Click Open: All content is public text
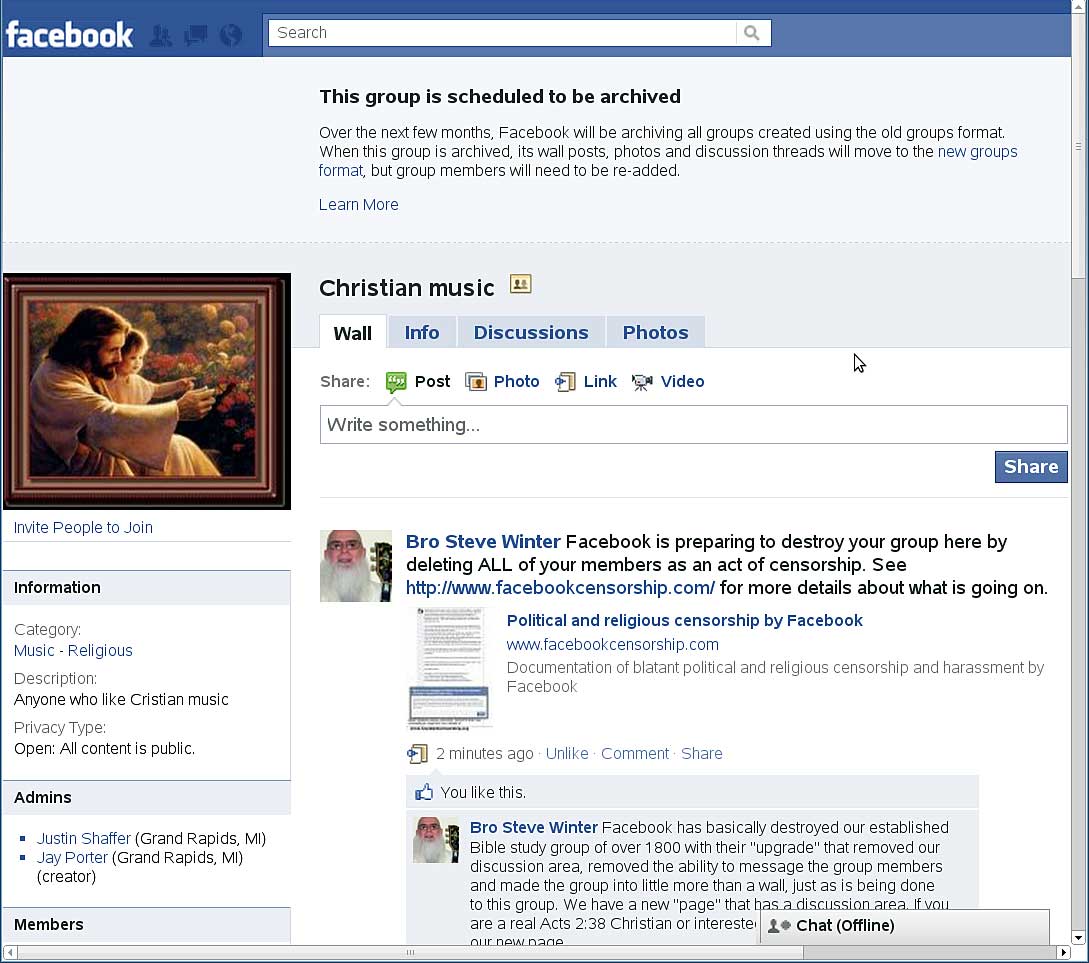Viewport: 1089px width, 963px height. (104, 748)
